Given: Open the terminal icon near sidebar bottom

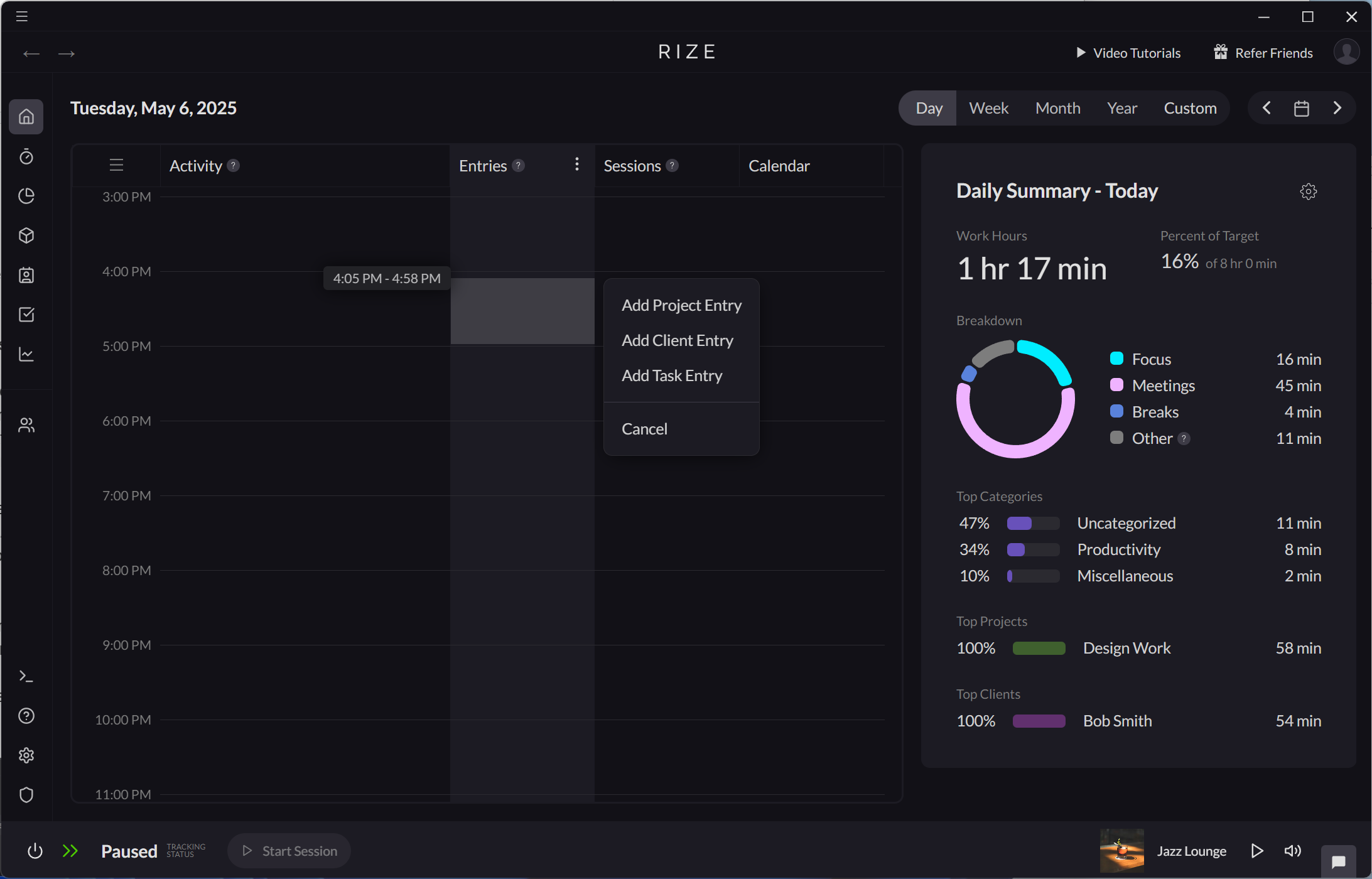Looking at the screenshot, I should pyautogui.click(x=26, y=676).
